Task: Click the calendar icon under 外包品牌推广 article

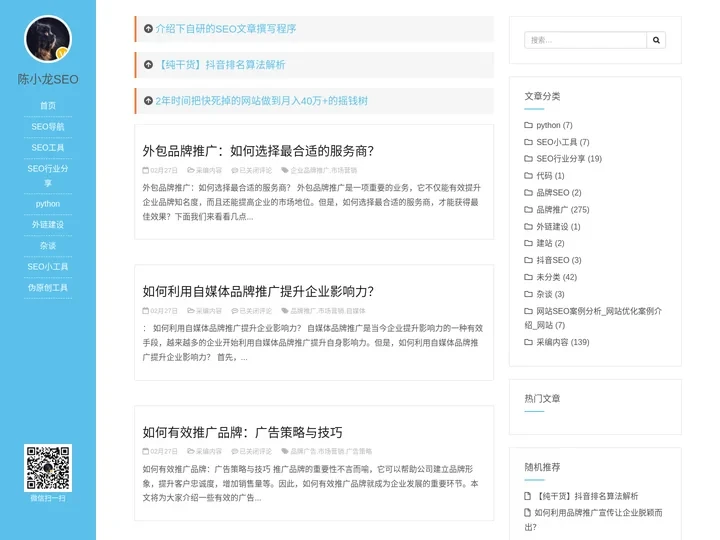Action: tap(146, 170)
